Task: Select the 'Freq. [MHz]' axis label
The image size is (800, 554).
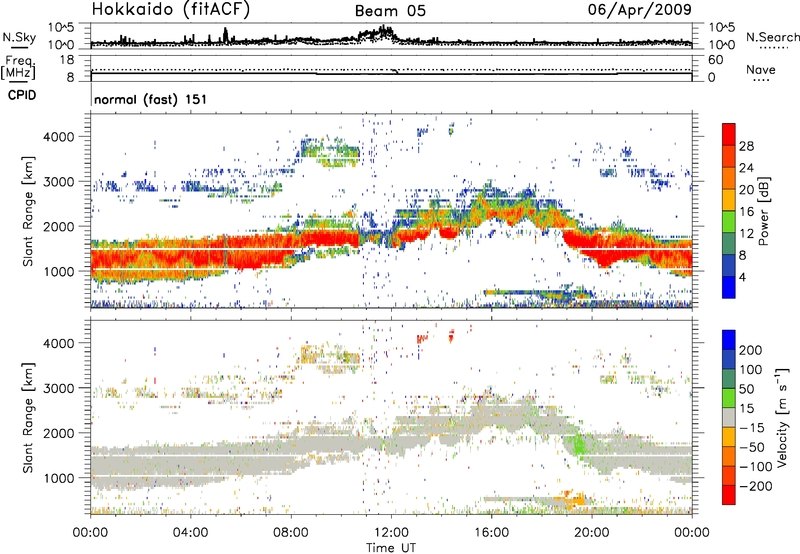Action: click(19, 68)
